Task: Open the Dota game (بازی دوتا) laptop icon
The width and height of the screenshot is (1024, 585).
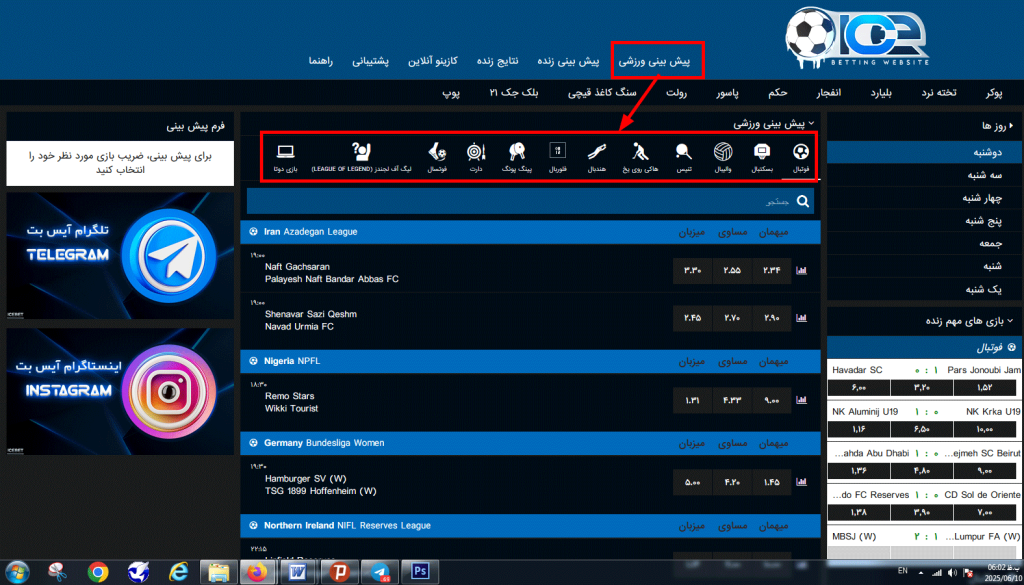Action: click(x=285, y=156)
